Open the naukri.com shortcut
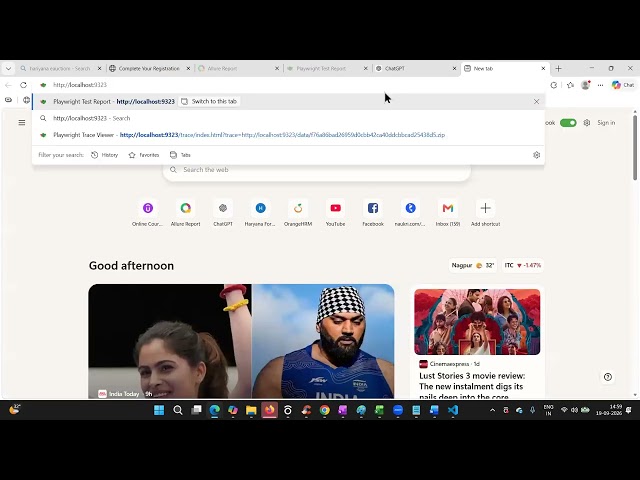 click(410, 213)
